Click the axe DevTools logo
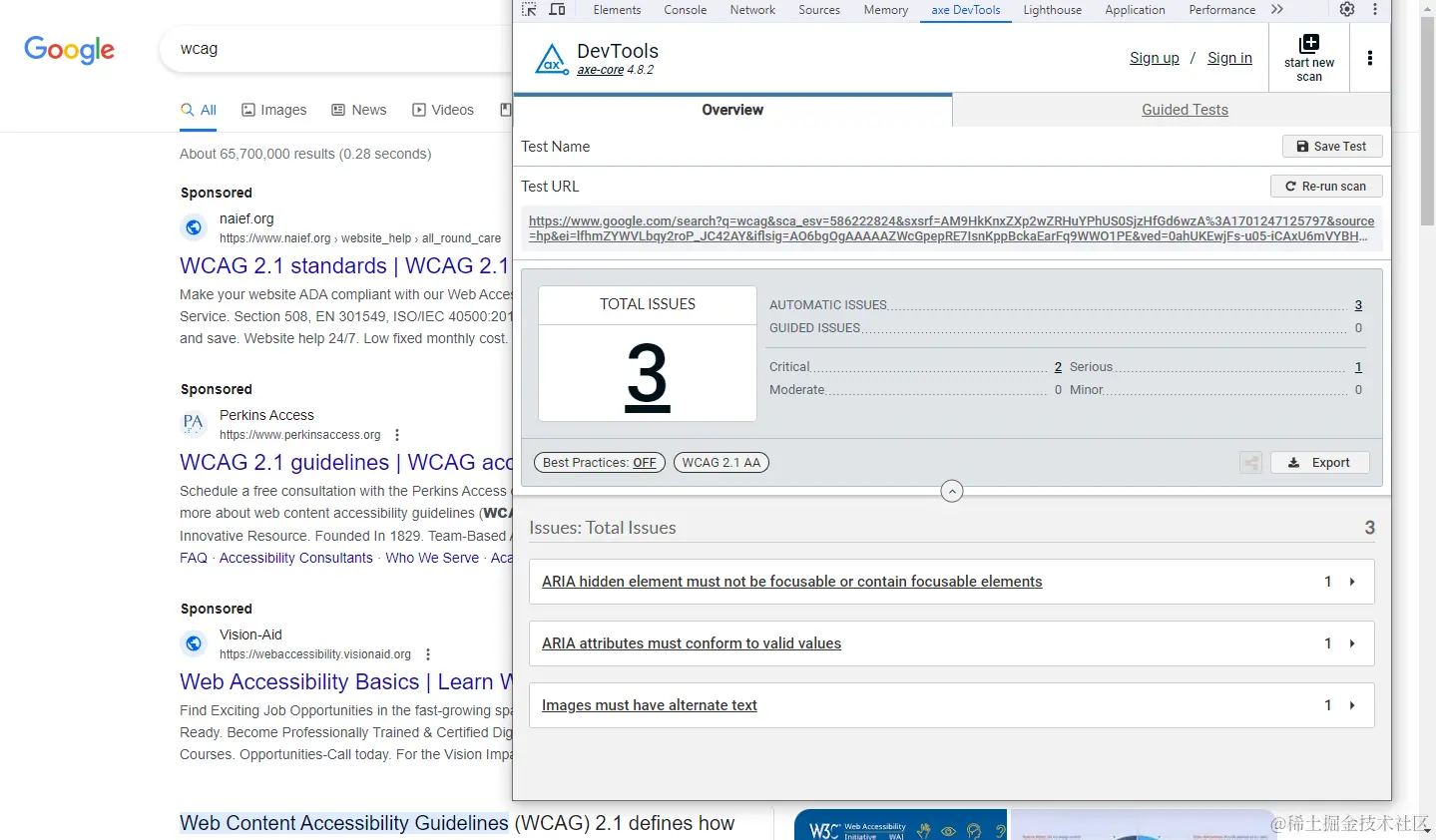Screen dimensions: 1436x840 [x=551, y=59]
